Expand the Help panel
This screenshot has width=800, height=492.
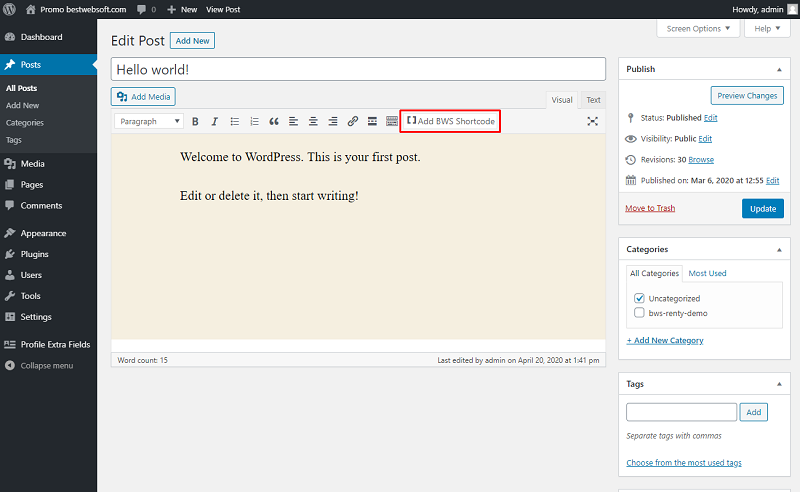coord(767,29)
